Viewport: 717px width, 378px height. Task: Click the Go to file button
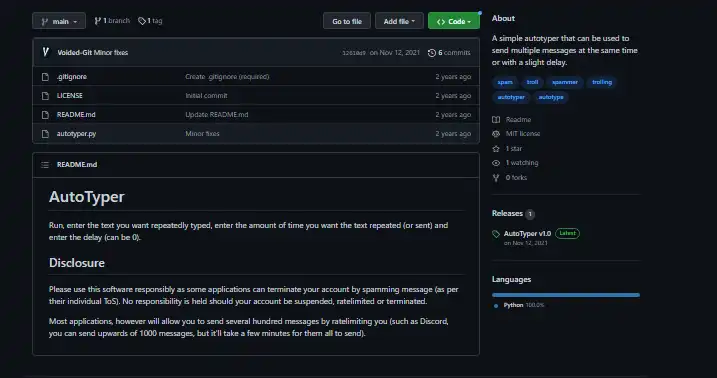point(347,21)
